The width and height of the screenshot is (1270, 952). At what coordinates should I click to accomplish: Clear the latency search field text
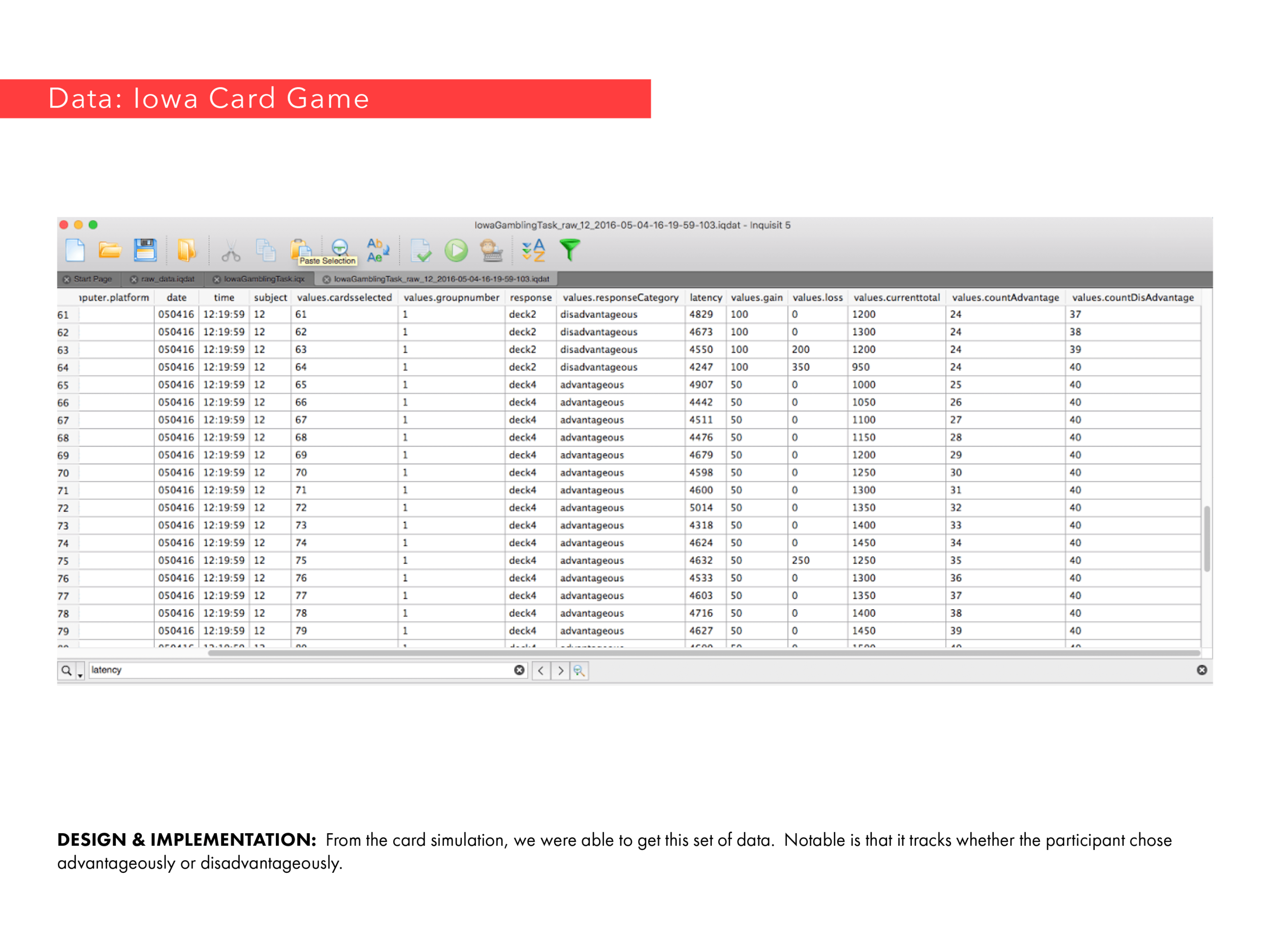(x=519, y=670)
